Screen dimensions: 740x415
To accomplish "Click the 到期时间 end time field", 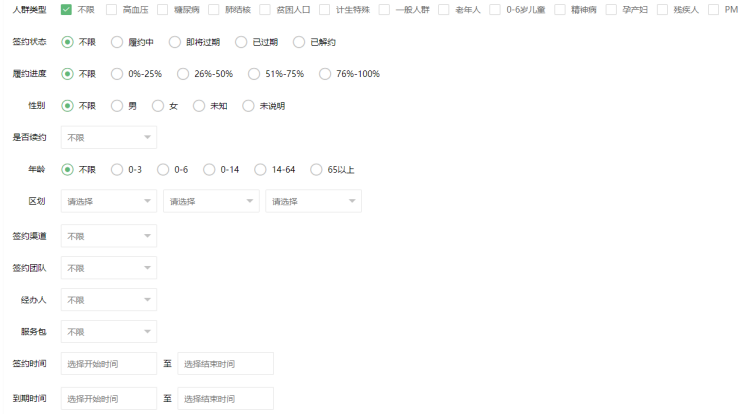I will tap(225, 398).
